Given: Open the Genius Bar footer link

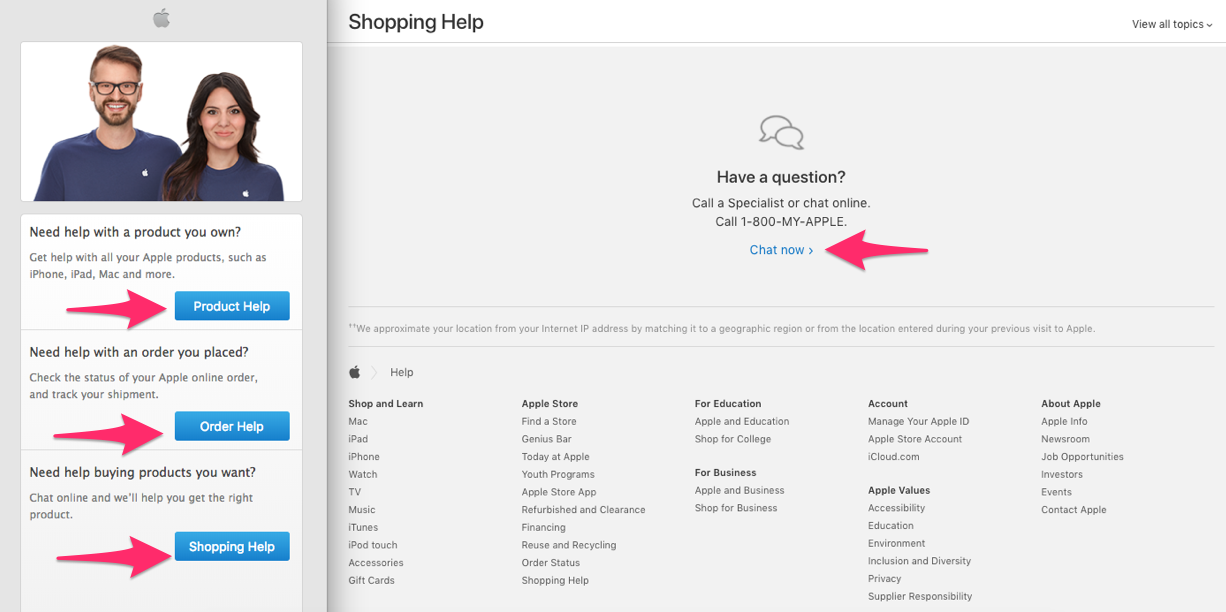Looking at the screenshot, I should click(546, 439).
